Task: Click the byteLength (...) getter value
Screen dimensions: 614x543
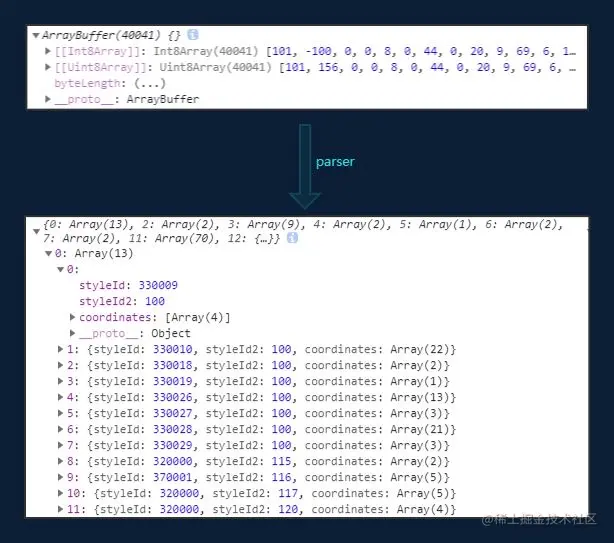Action: [x=150, y=83]
